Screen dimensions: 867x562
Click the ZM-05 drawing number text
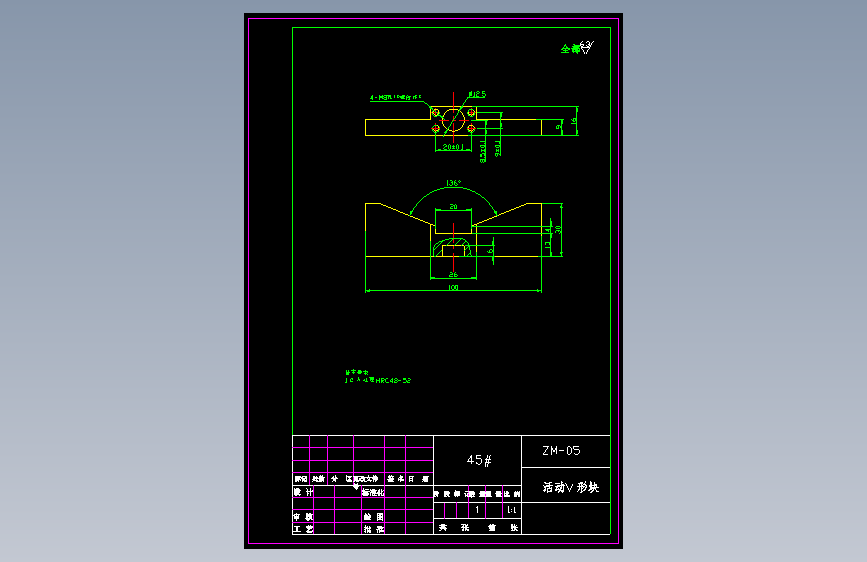561,451
